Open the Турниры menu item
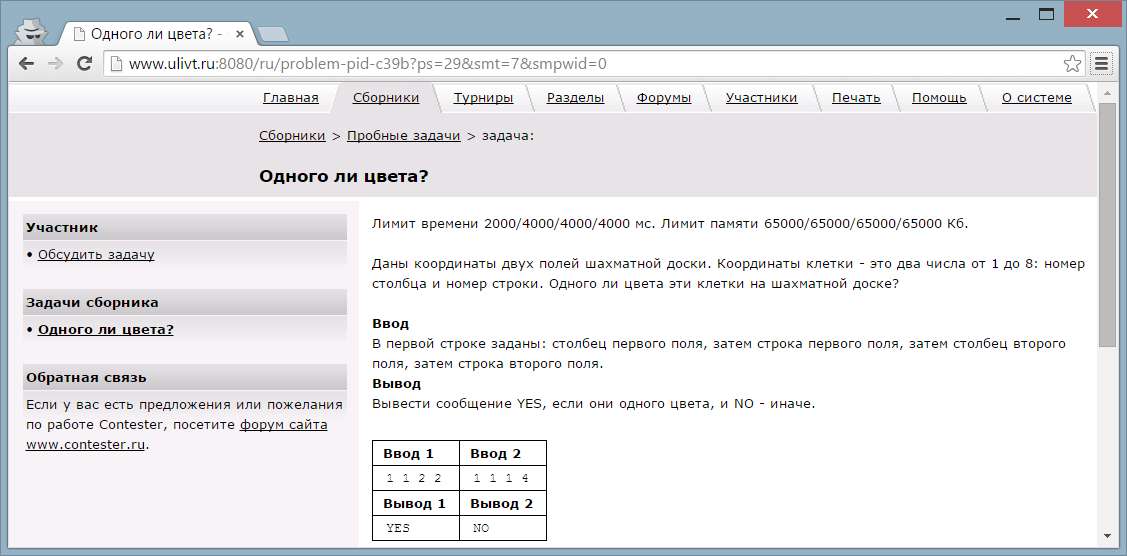Viewport: 1127px width, 556px height. click(483, 98)
